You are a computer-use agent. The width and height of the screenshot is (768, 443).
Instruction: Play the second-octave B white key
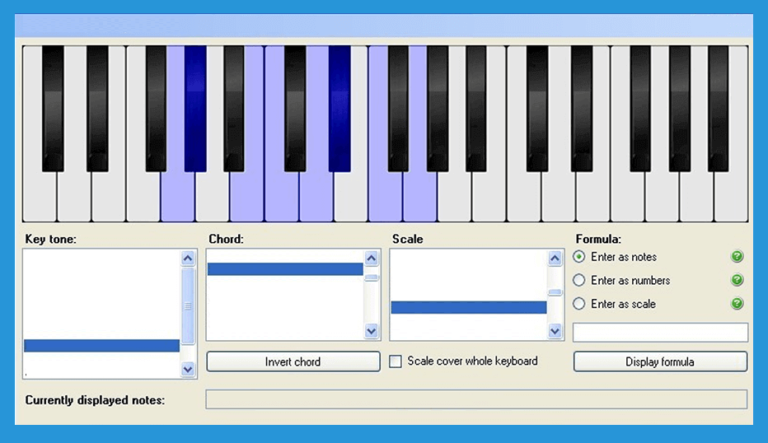pos(489,196)
